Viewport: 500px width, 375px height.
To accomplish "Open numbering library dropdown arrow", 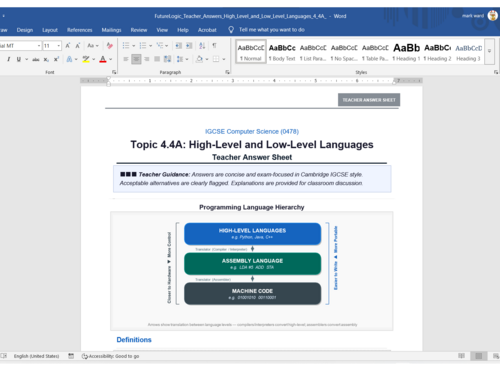I will point(150,46).
